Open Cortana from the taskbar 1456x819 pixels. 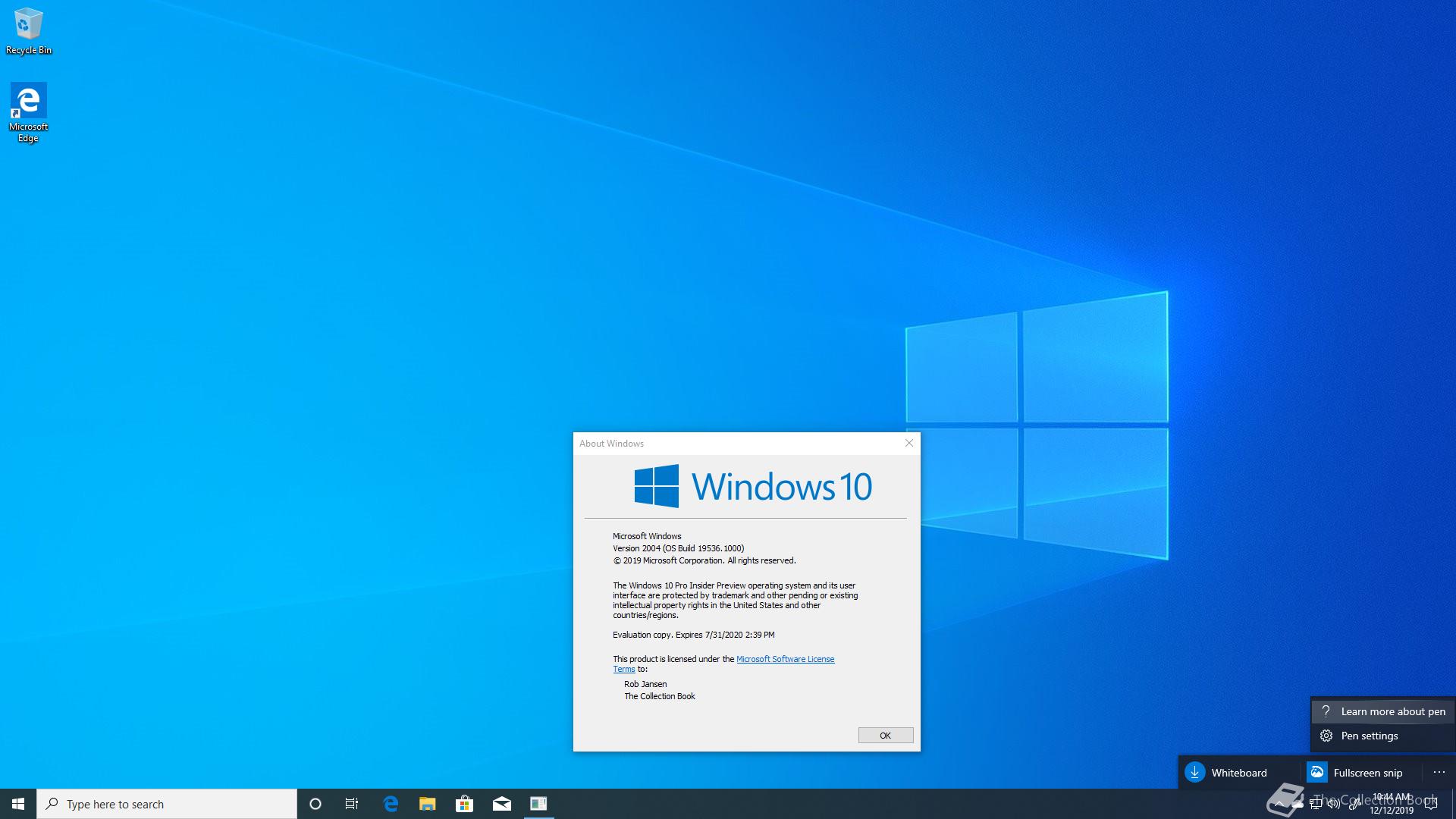point(315,804)
